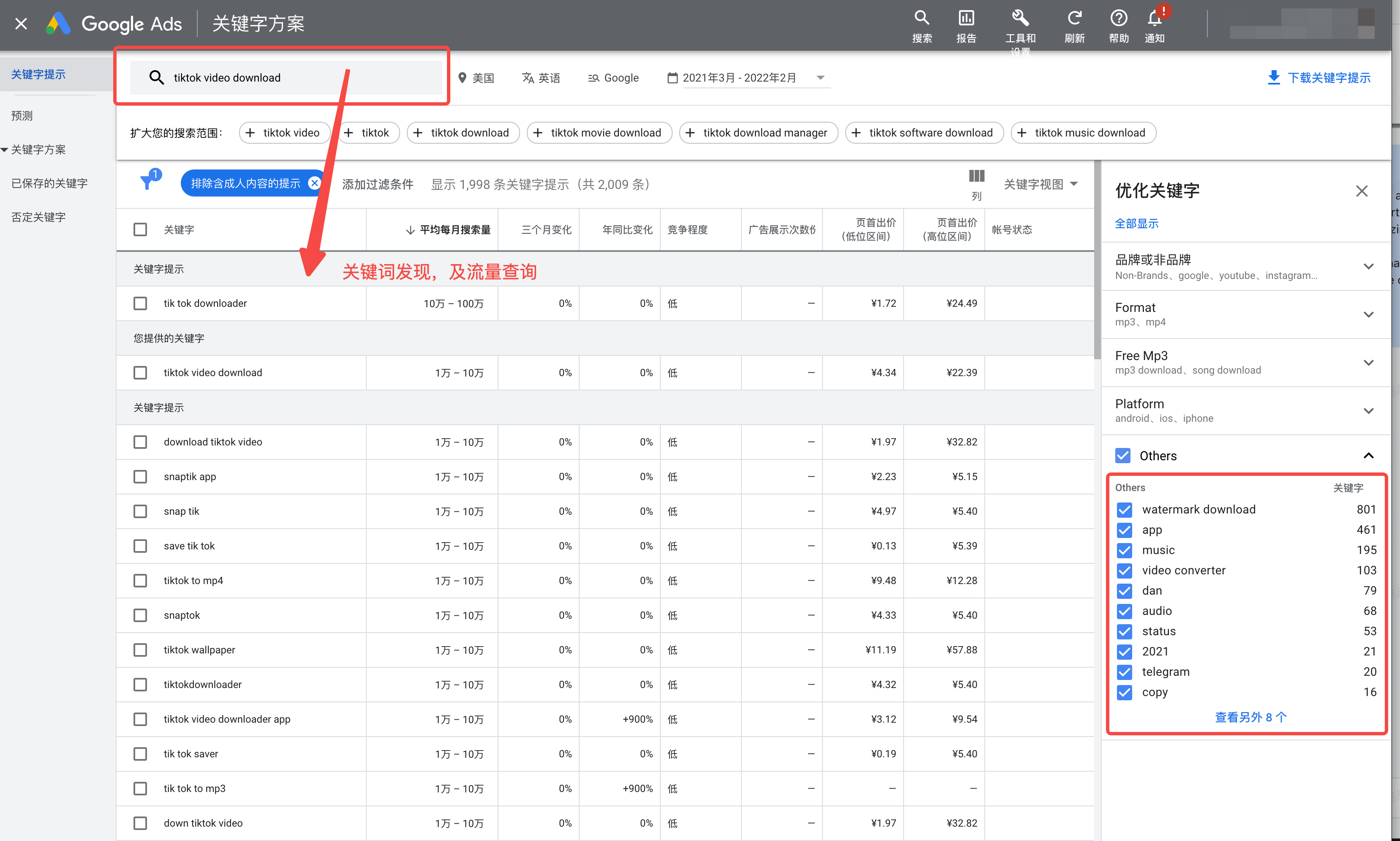Open the Reports icon

[x=966, y=18]
